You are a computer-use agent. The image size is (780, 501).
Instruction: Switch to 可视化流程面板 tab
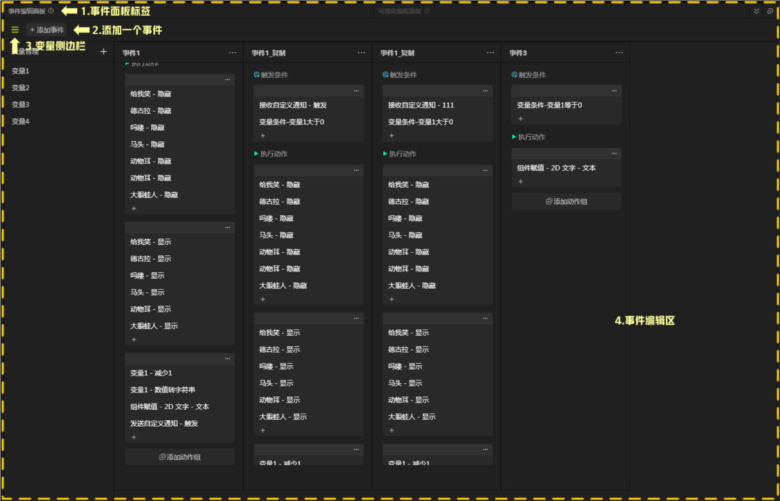pos(400,11)
